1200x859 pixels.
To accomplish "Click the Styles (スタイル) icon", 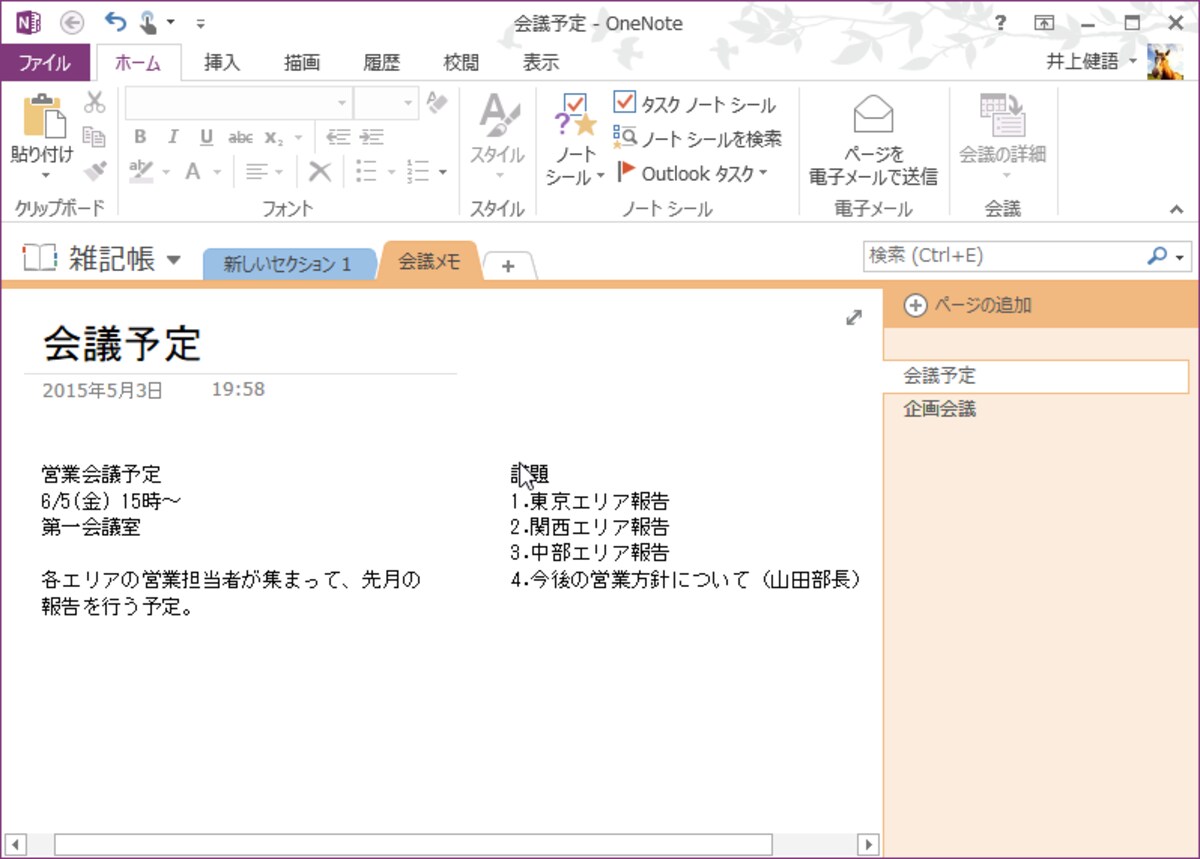I will pos(497,117).
